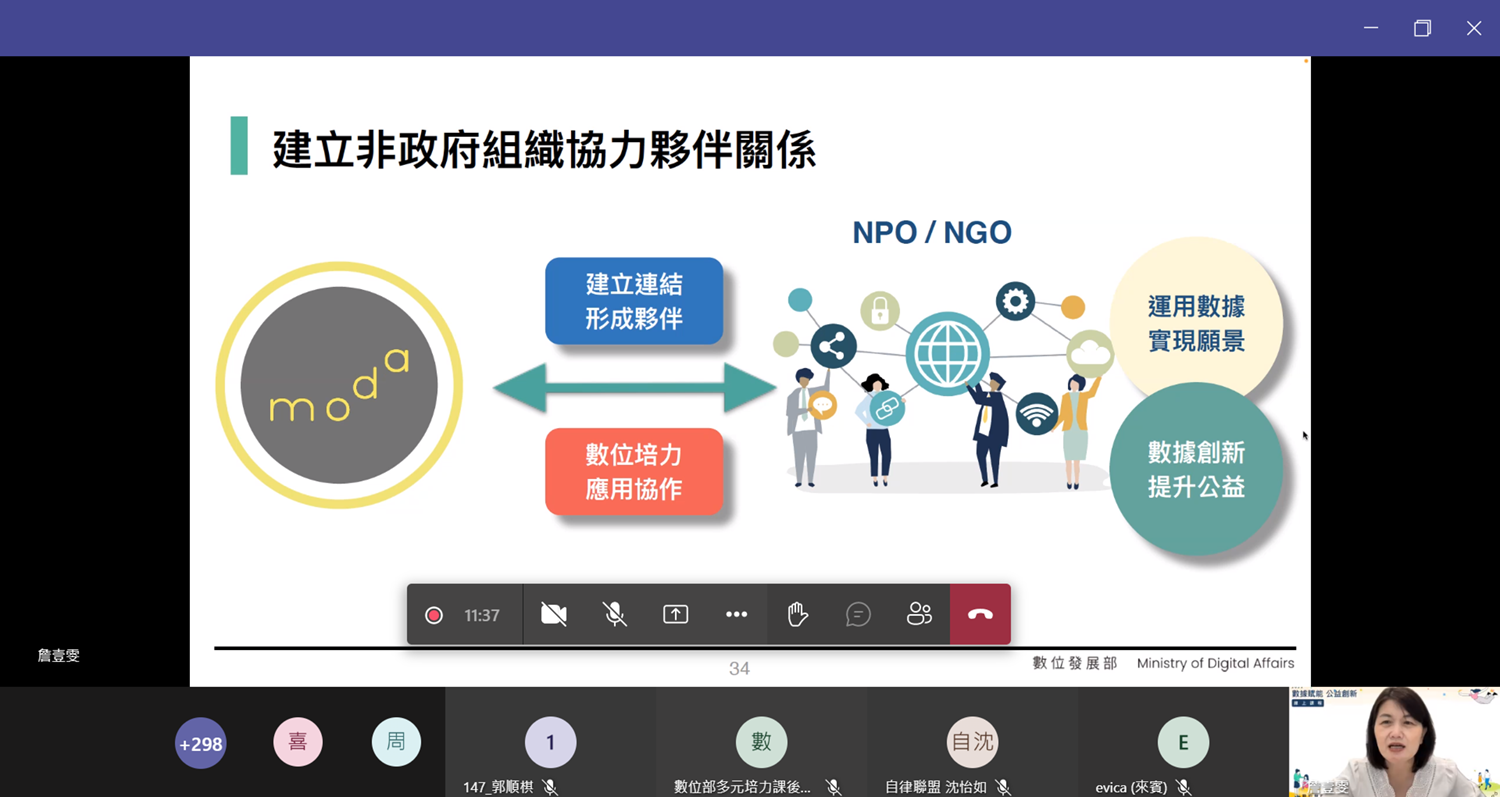
Task: Turn on the camera in meeting toolbar
Action: click(553, 615)
